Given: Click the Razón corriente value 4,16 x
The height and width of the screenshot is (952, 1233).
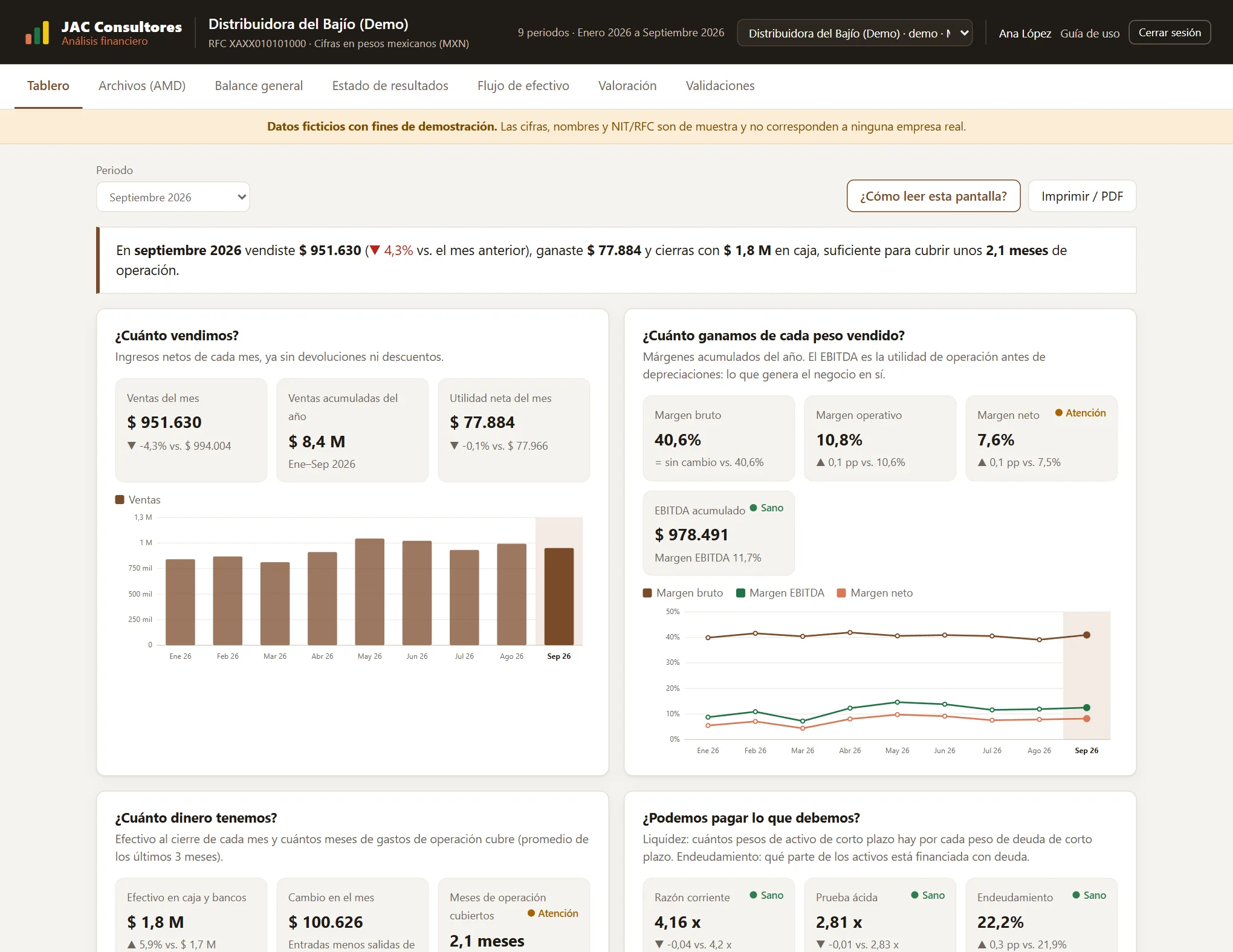Looking at the screenshot, I should click(x=678, y=922).
